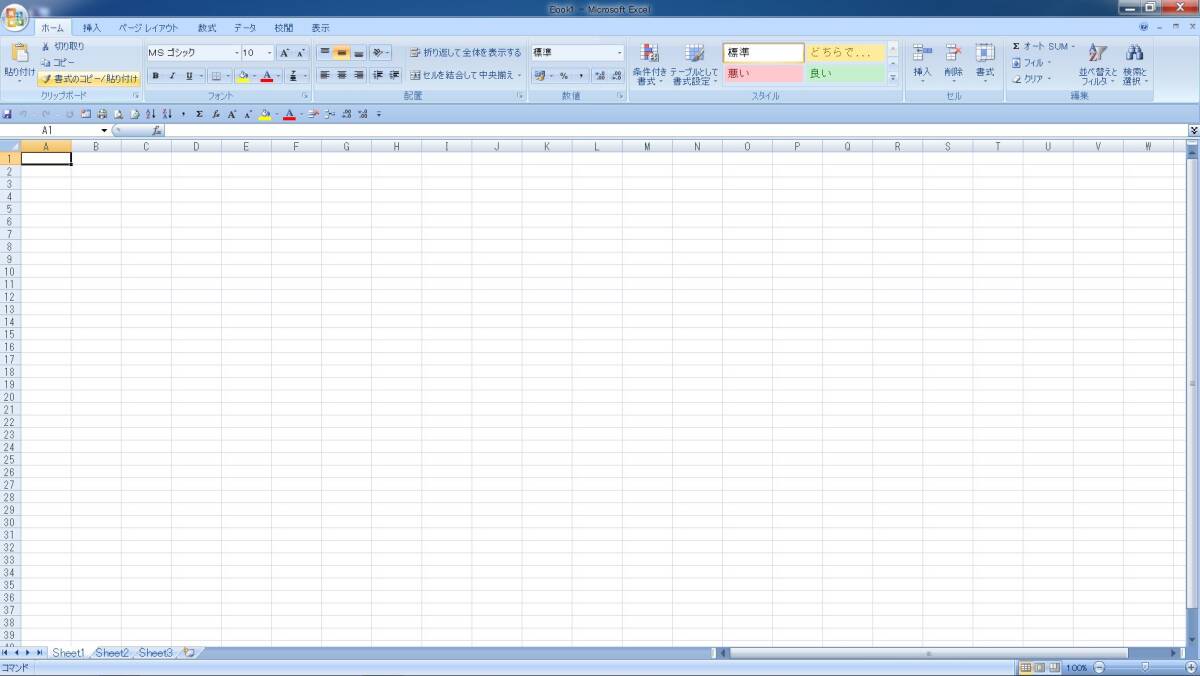1200x676 pixels.
Task: Select the Sheet2 worksheet tab
Action: [x=112, y=653]
